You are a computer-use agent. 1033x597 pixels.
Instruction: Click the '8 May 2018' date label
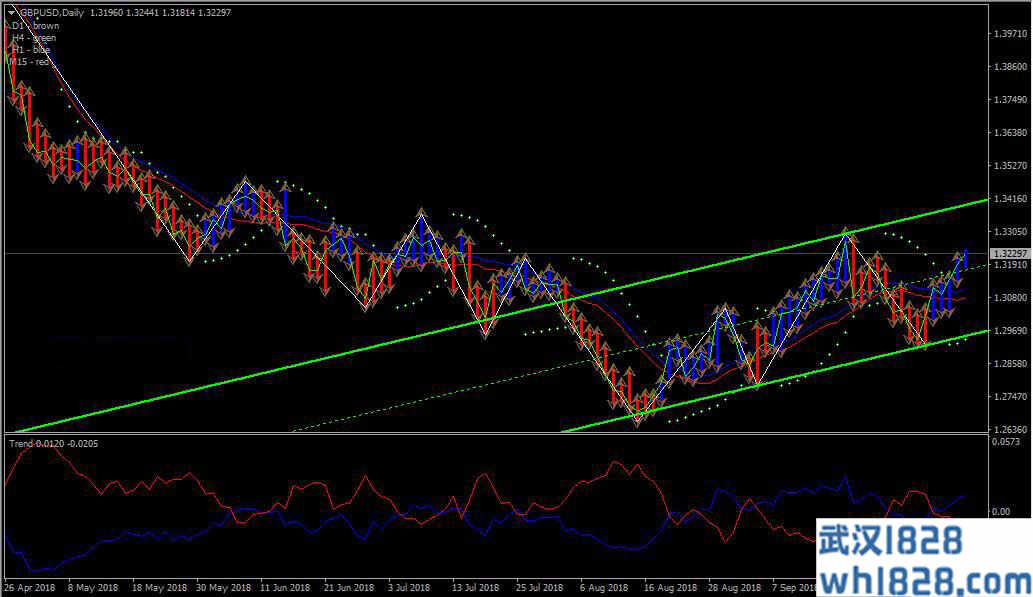[x=93, y=587]
